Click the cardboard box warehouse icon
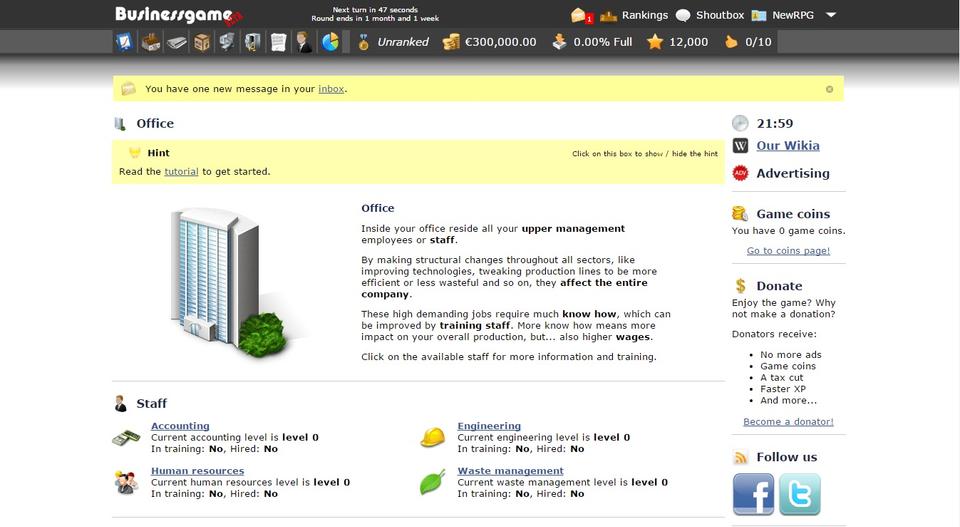Image resolution: width=960 pixels, height=527 pixels. 202,42
